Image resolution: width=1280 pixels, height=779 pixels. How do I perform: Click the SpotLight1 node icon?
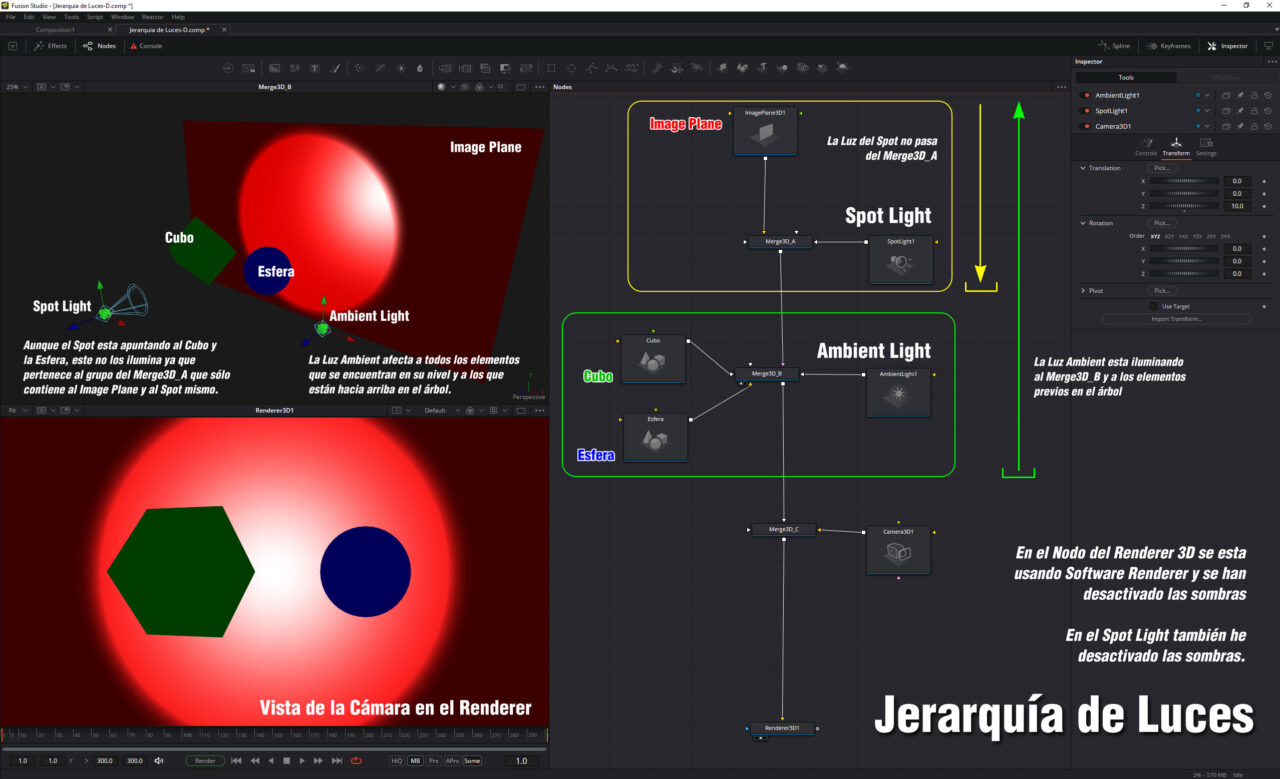point(900,263)
